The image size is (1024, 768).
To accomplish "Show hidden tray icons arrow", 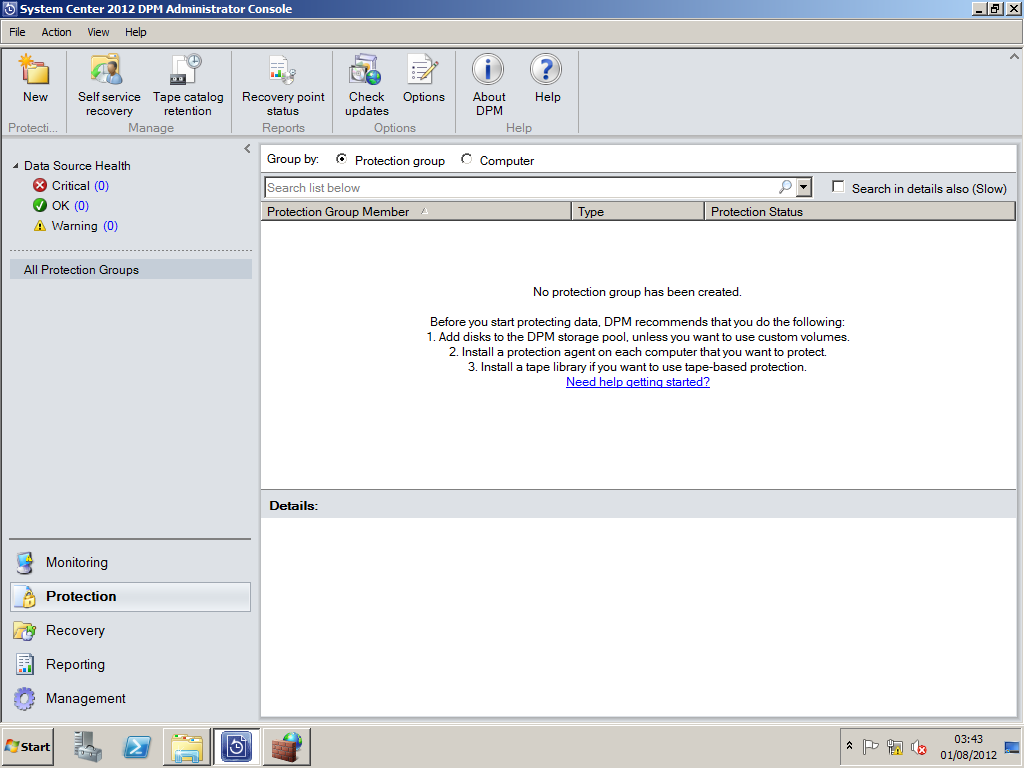I will [x=849, y=746].
